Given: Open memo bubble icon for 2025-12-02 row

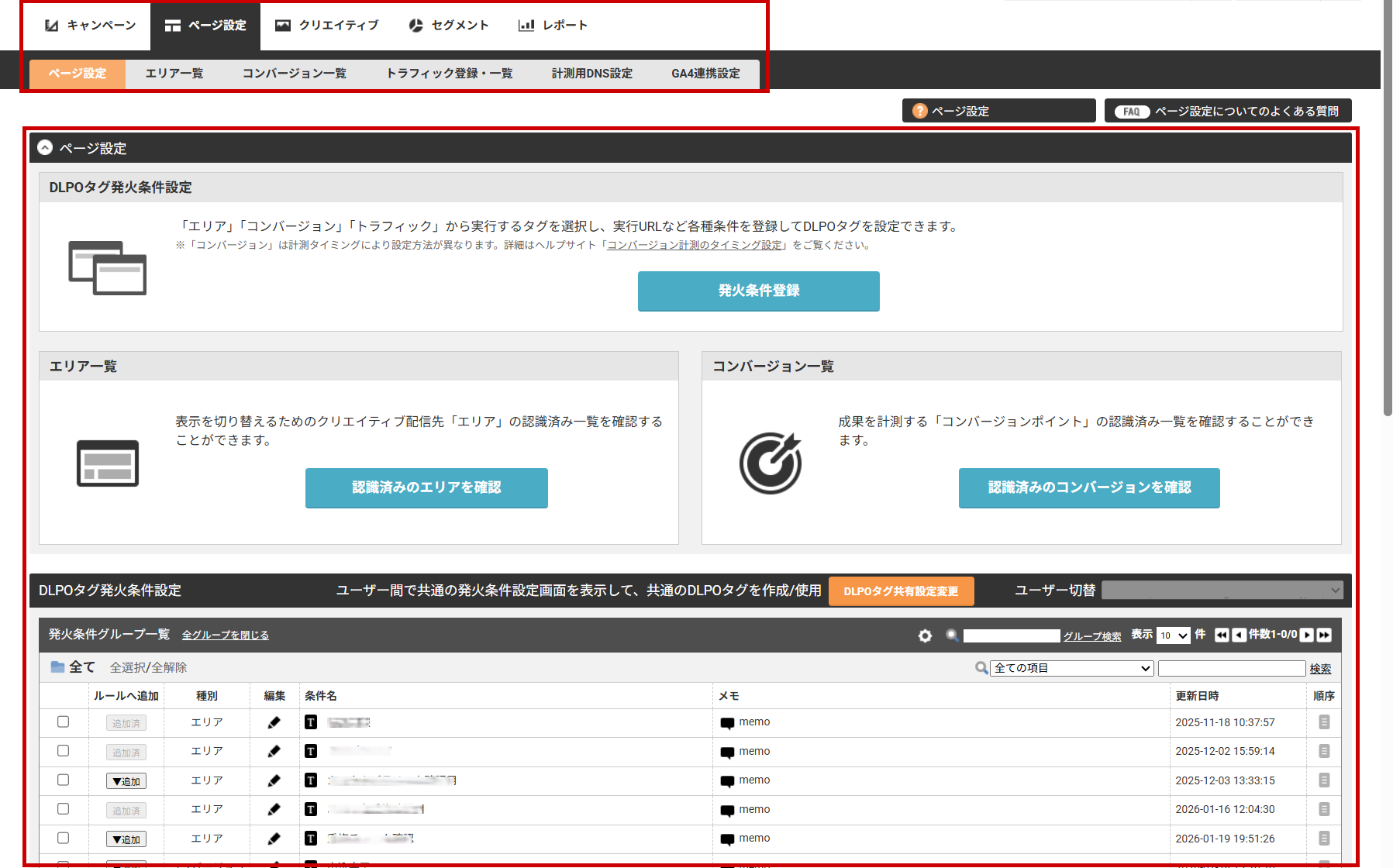Looking at the screenshot, I should [727, 753].
